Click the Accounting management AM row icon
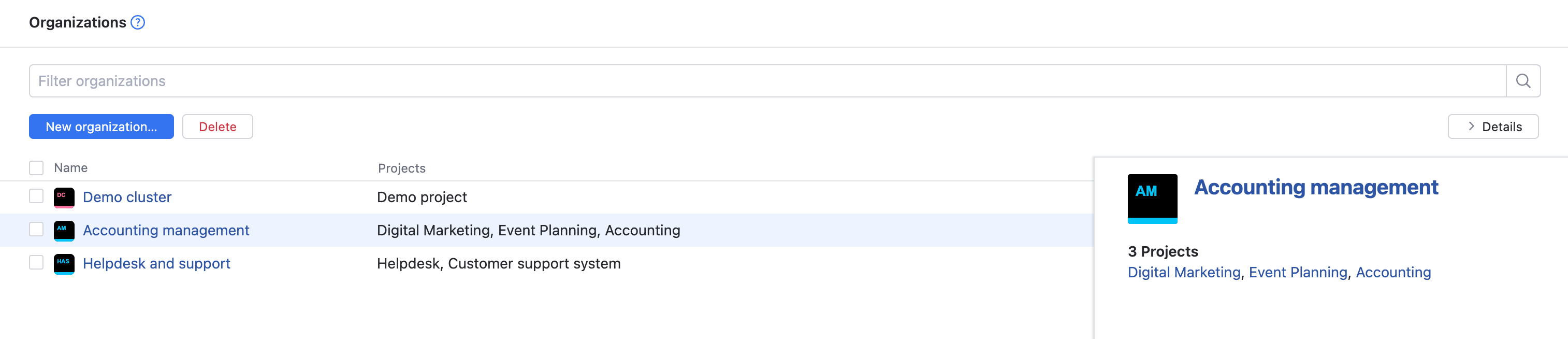Image resolution: width=1568 pixels, height=339 pixels. pos(64,231)
